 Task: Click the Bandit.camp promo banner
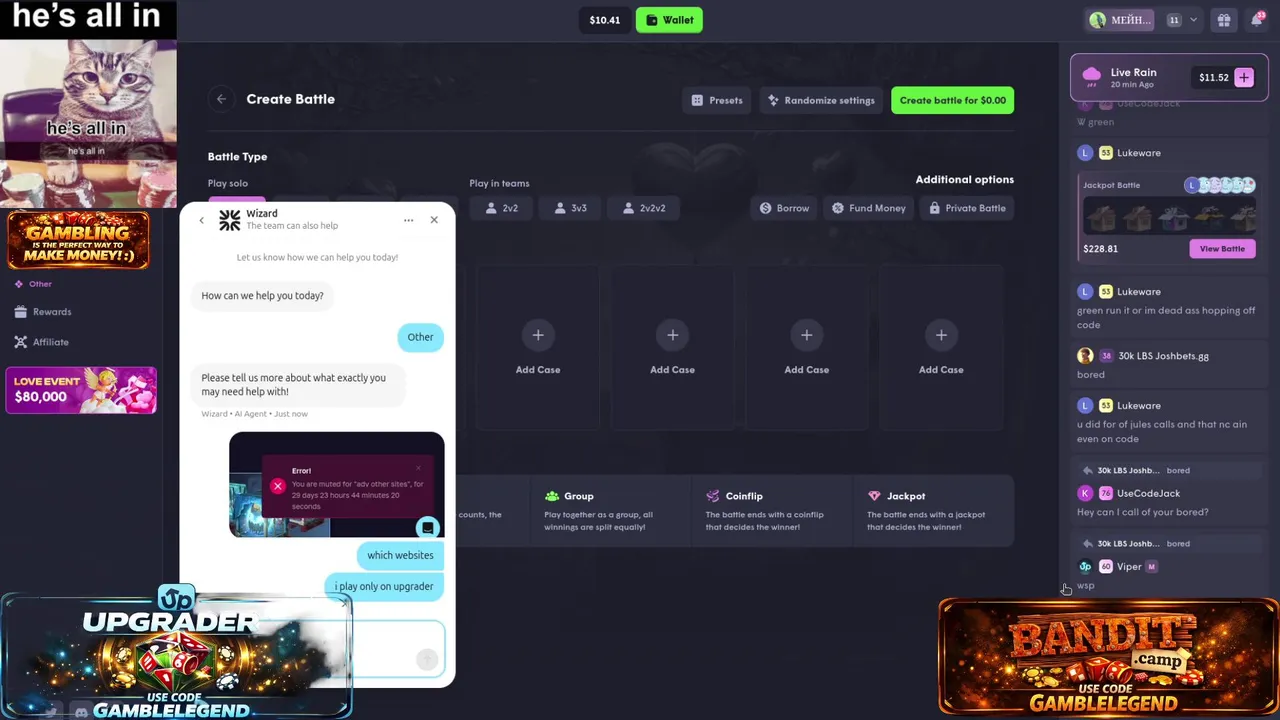(x=1108, y=657)
